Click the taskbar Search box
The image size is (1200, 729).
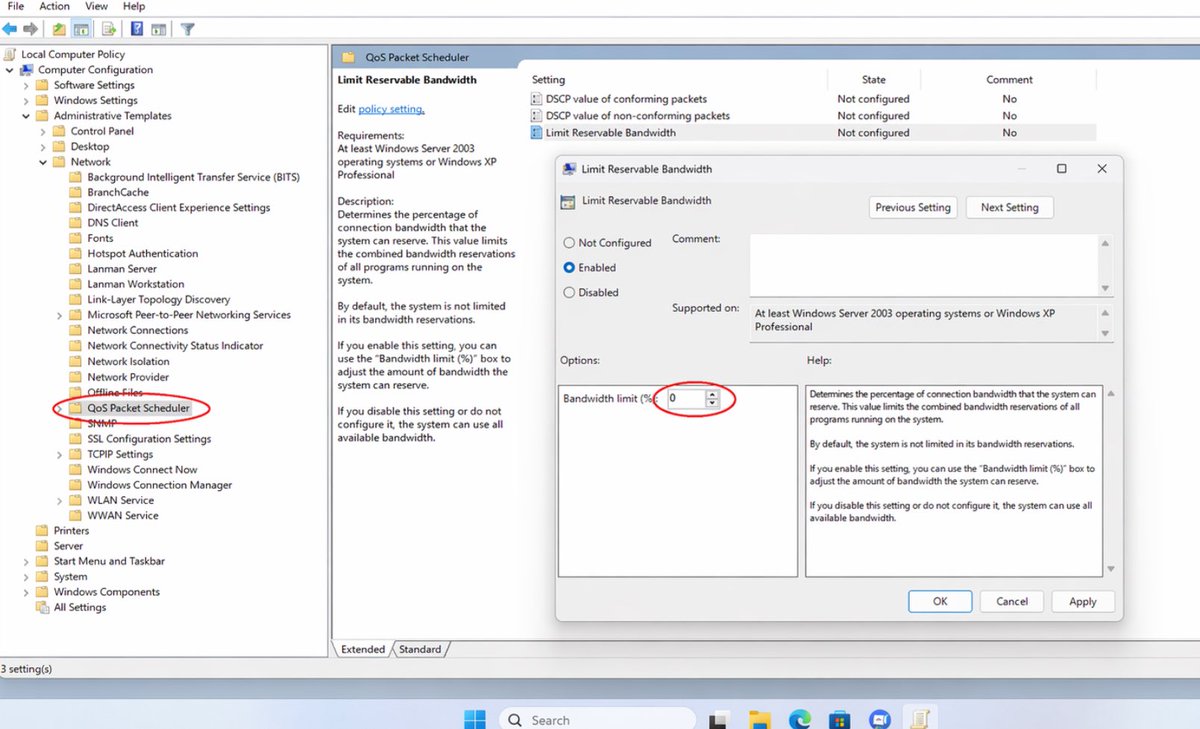pos(596,719)
